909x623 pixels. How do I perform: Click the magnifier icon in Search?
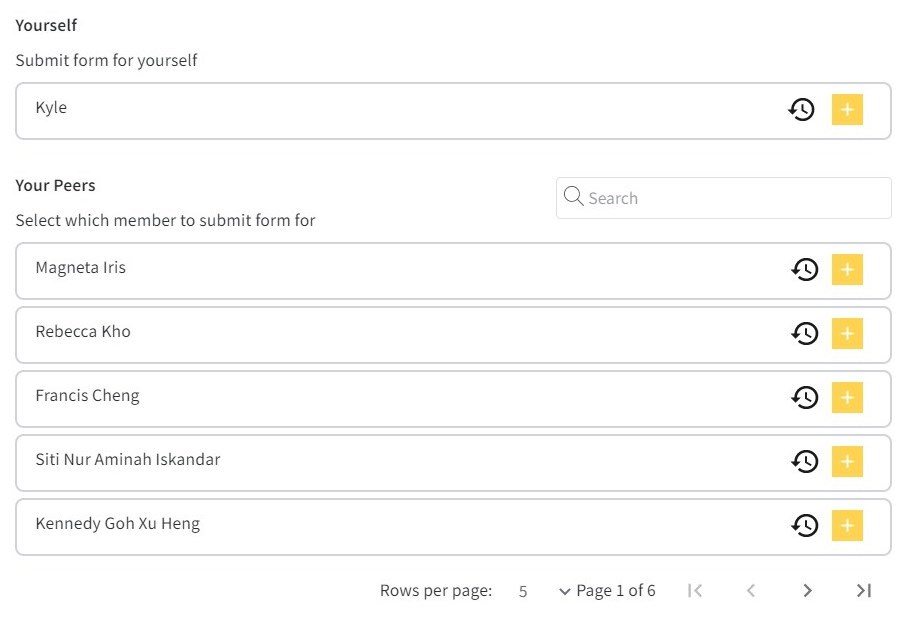pyautogui.click(x=573, y=196)
